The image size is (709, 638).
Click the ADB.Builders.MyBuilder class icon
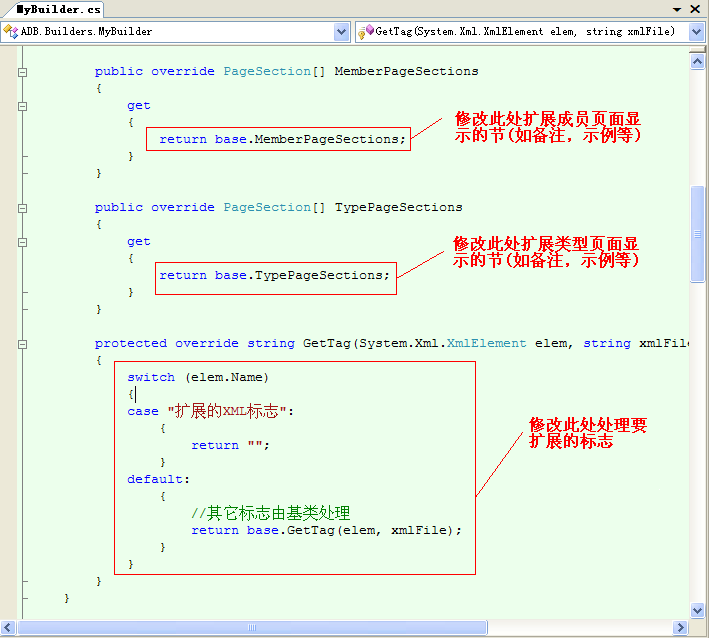[x=11, y=32]
